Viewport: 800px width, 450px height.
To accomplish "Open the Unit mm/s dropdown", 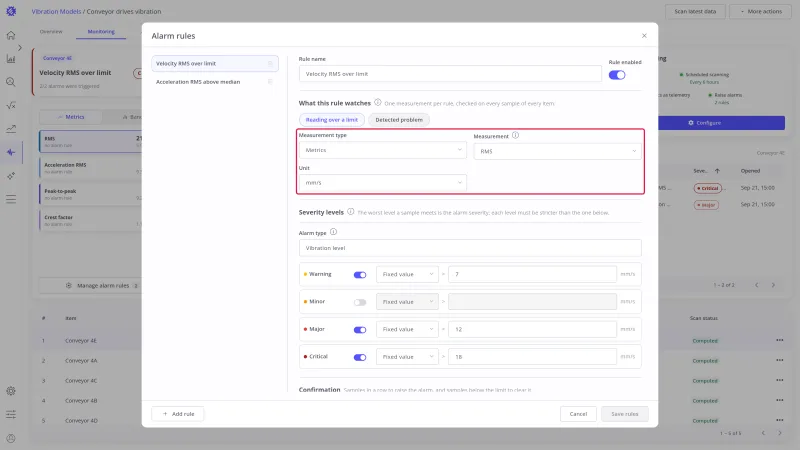I will (383, 183).
